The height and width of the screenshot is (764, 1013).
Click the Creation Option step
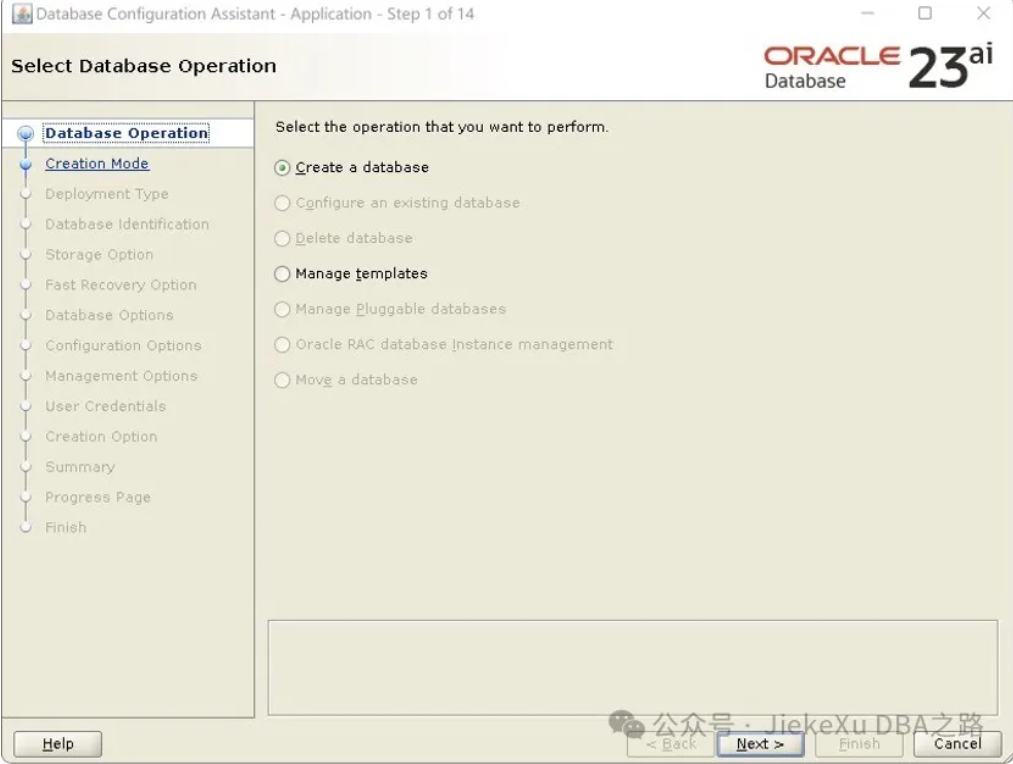(101, 437)
